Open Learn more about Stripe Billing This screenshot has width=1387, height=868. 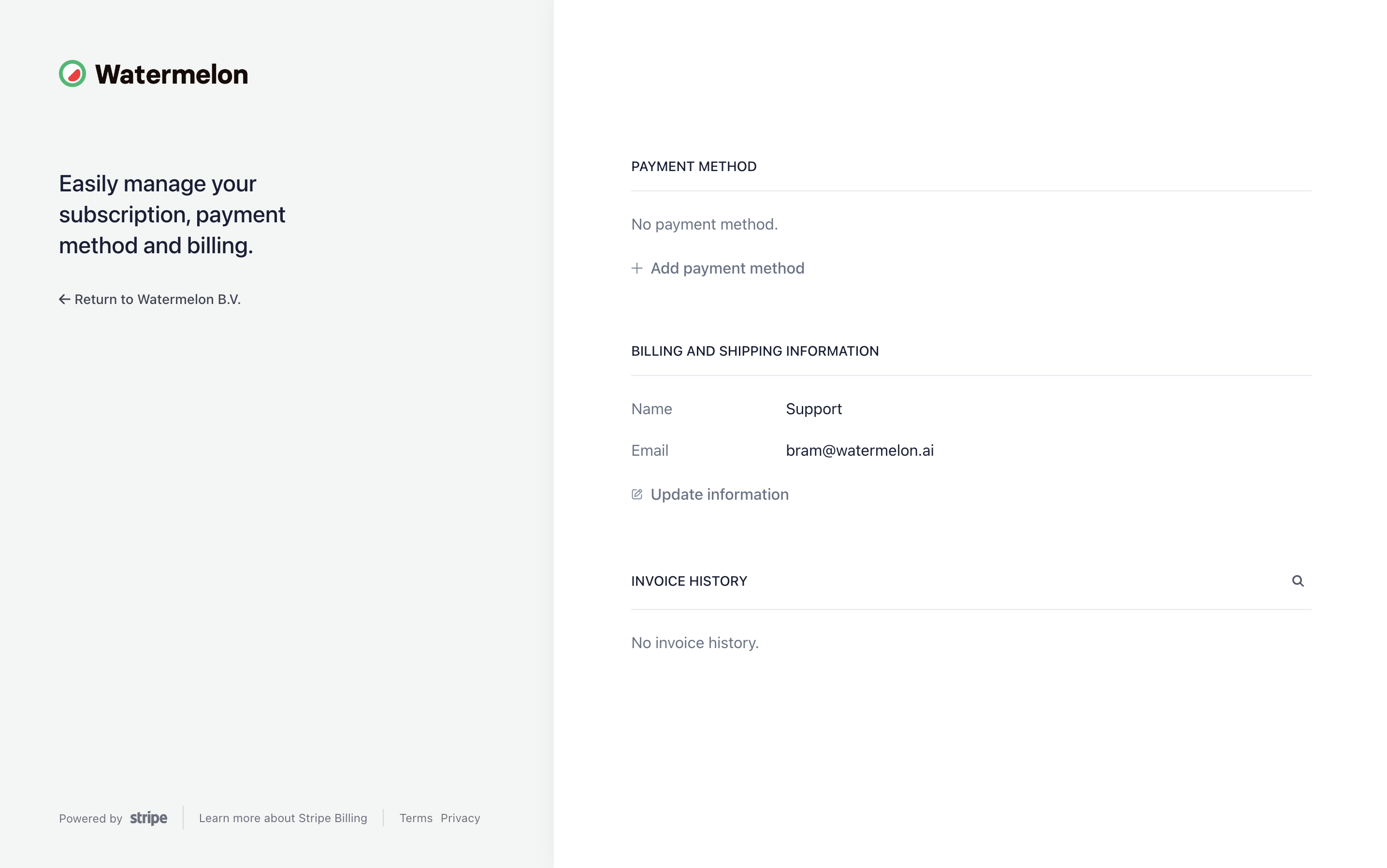coord(283,818)
